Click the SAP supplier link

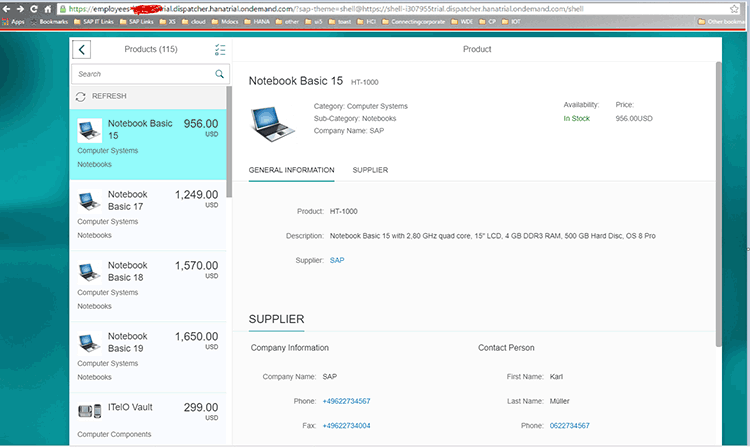click(337, 260)
